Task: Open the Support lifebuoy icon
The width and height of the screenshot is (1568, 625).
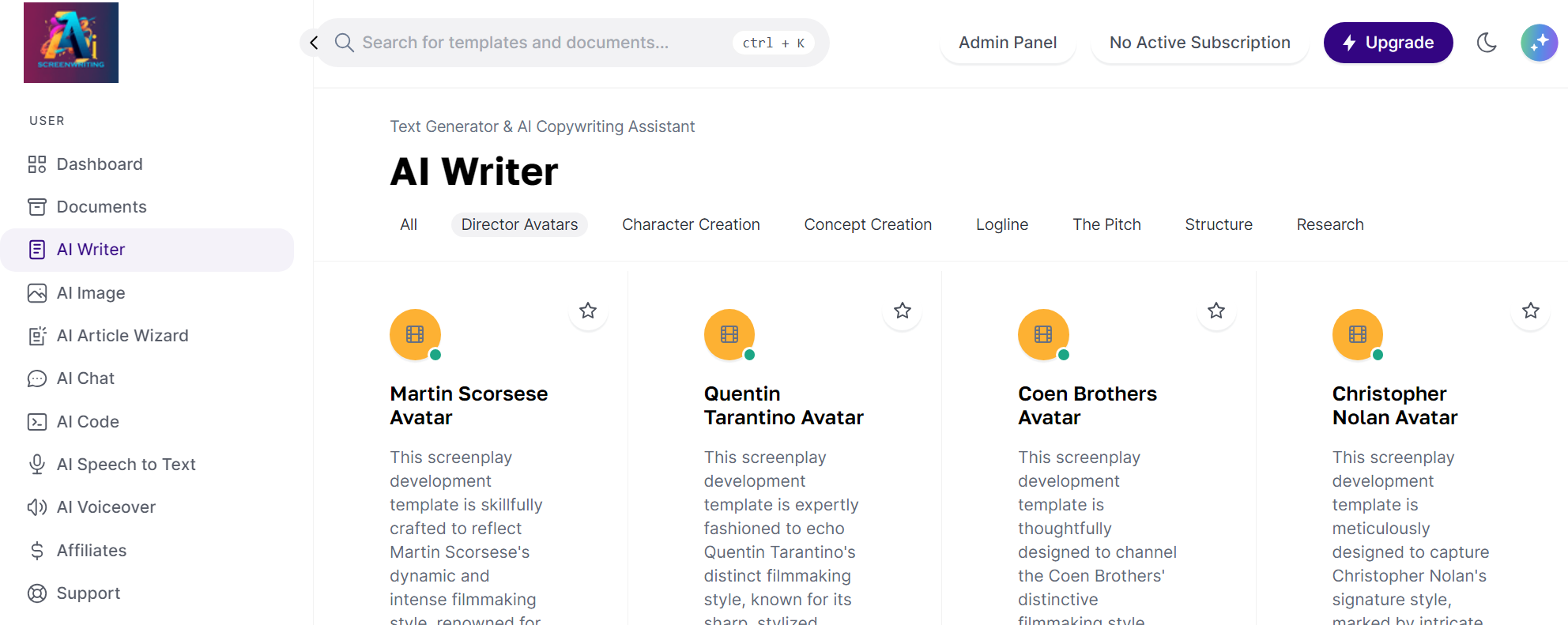Action: click(x=37, y=593)
